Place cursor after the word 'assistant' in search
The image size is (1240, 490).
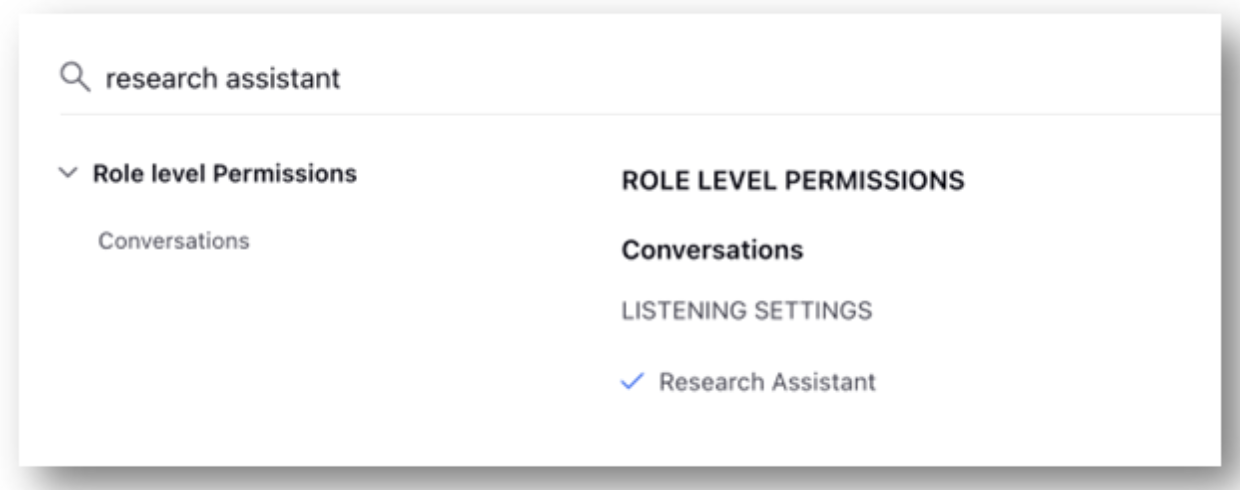(342, 78)
